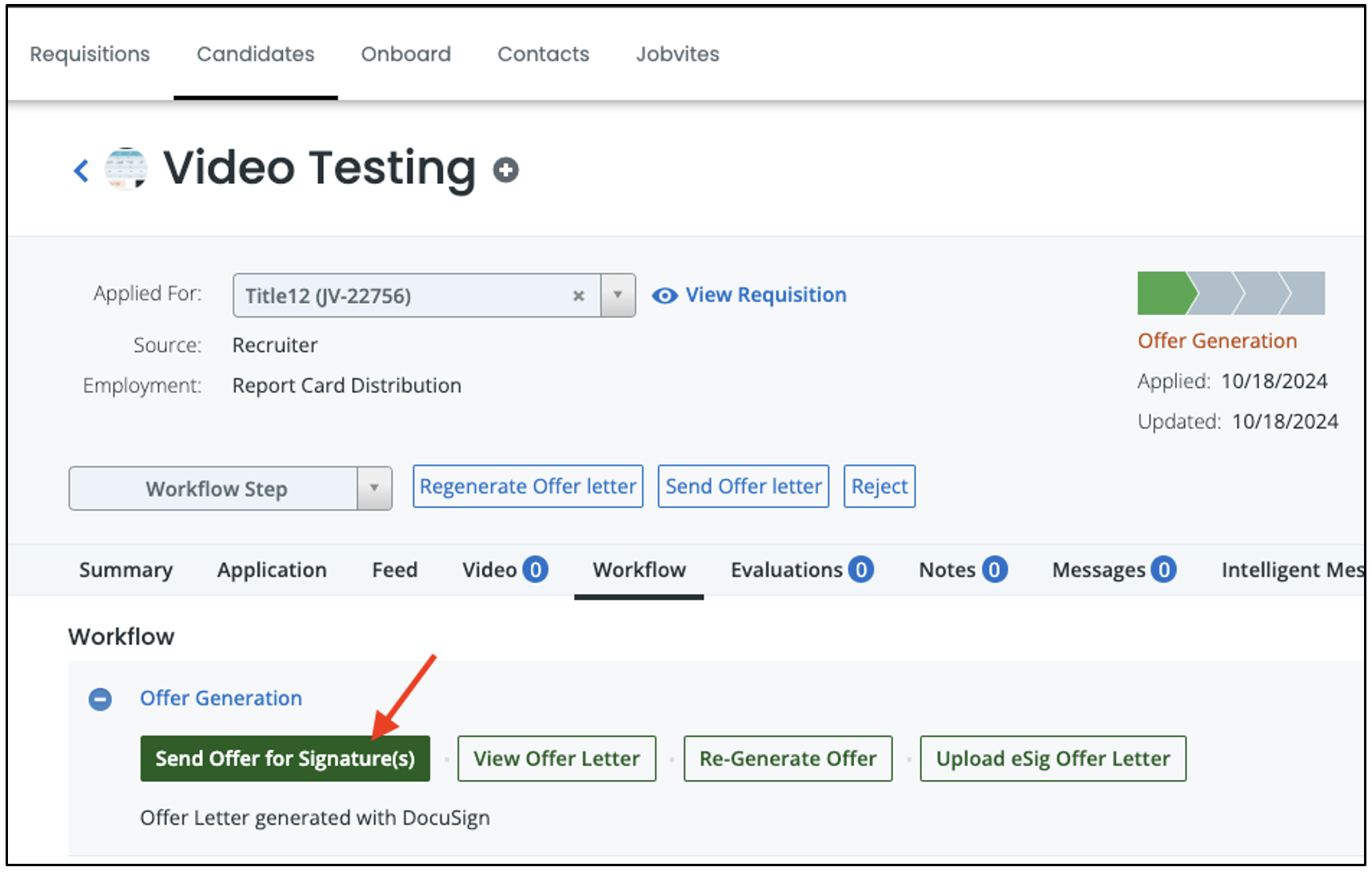1372x875 pixels.
Task: Click the blue back arrow chevron
Action: pyautogui.click(x=81, y=170)
